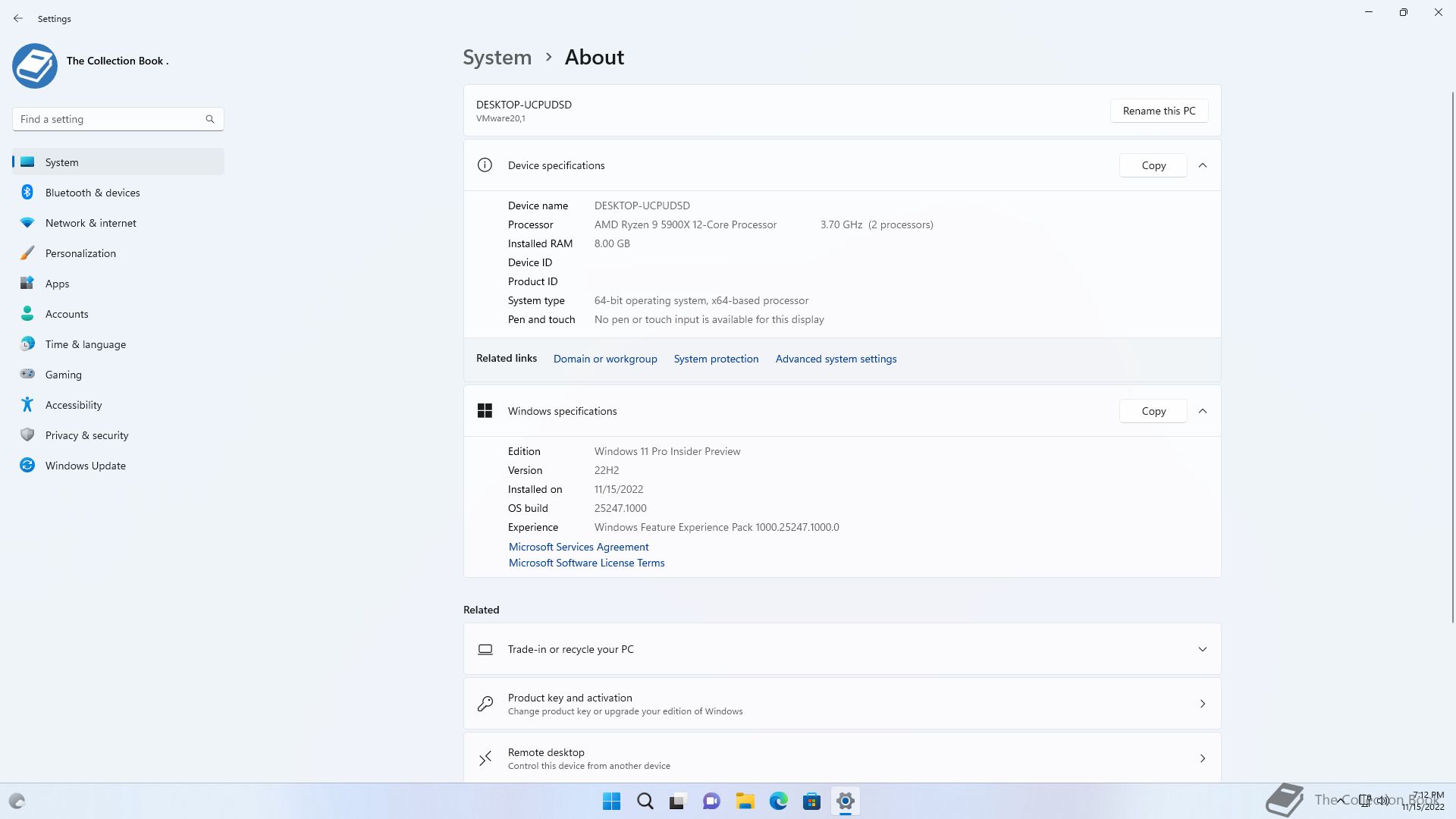Open the Remote desktop chevron arrow
Screen dimensions: 1456x819
coord(1203,758)
